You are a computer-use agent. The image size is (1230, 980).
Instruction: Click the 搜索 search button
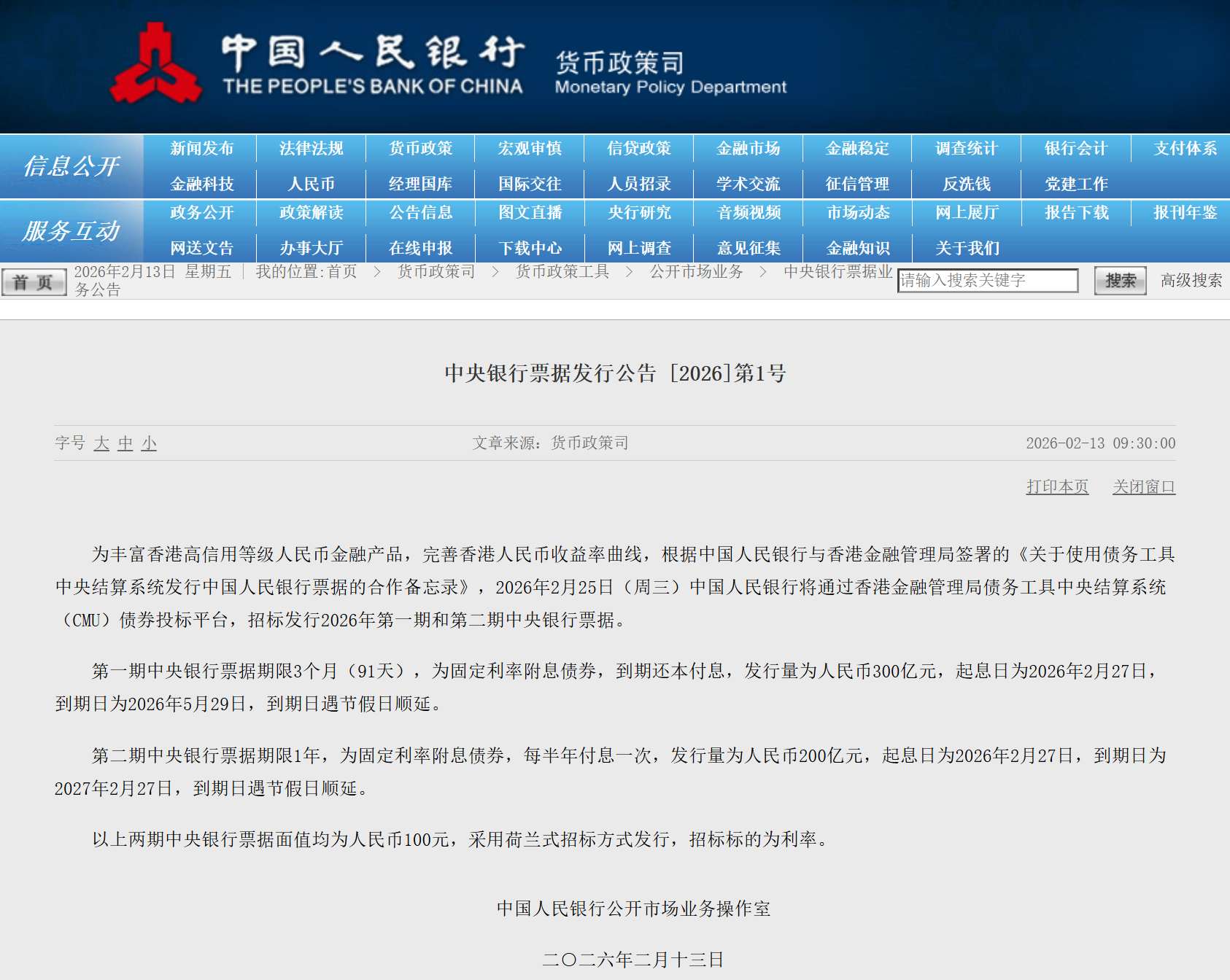pyautogui.click(x=1120, y=281)
